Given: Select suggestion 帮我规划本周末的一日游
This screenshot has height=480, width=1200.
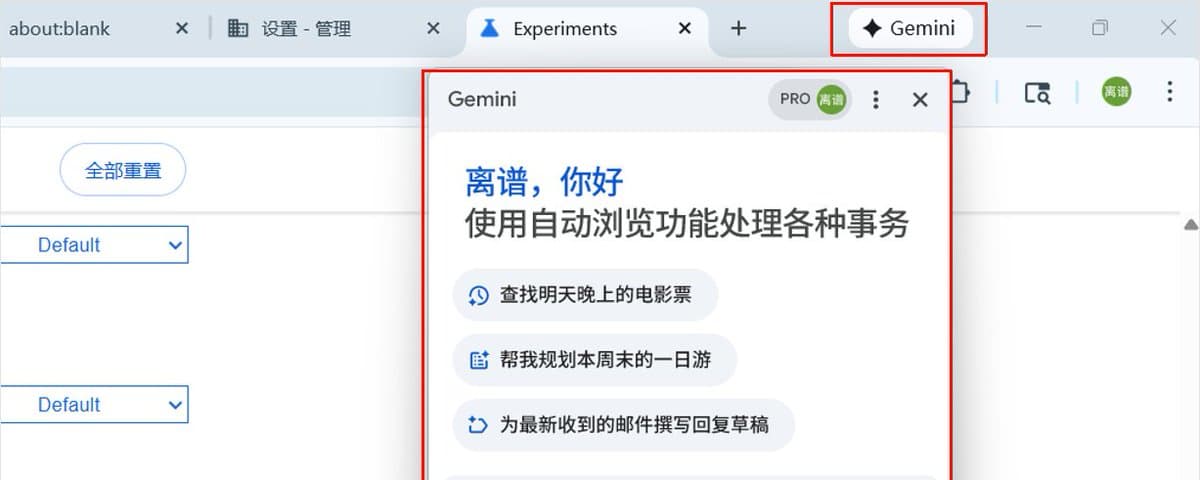Looking at the screenshot, I should [x=595, y=360].
